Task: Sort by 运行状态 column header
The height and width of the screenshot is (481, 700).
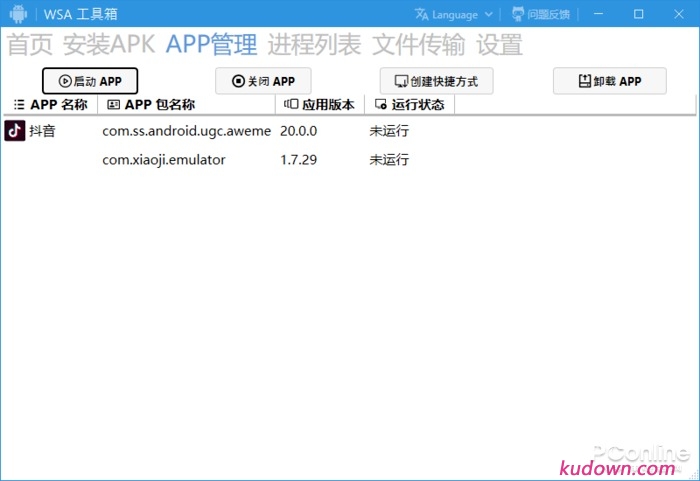Action: pos(410,105)
